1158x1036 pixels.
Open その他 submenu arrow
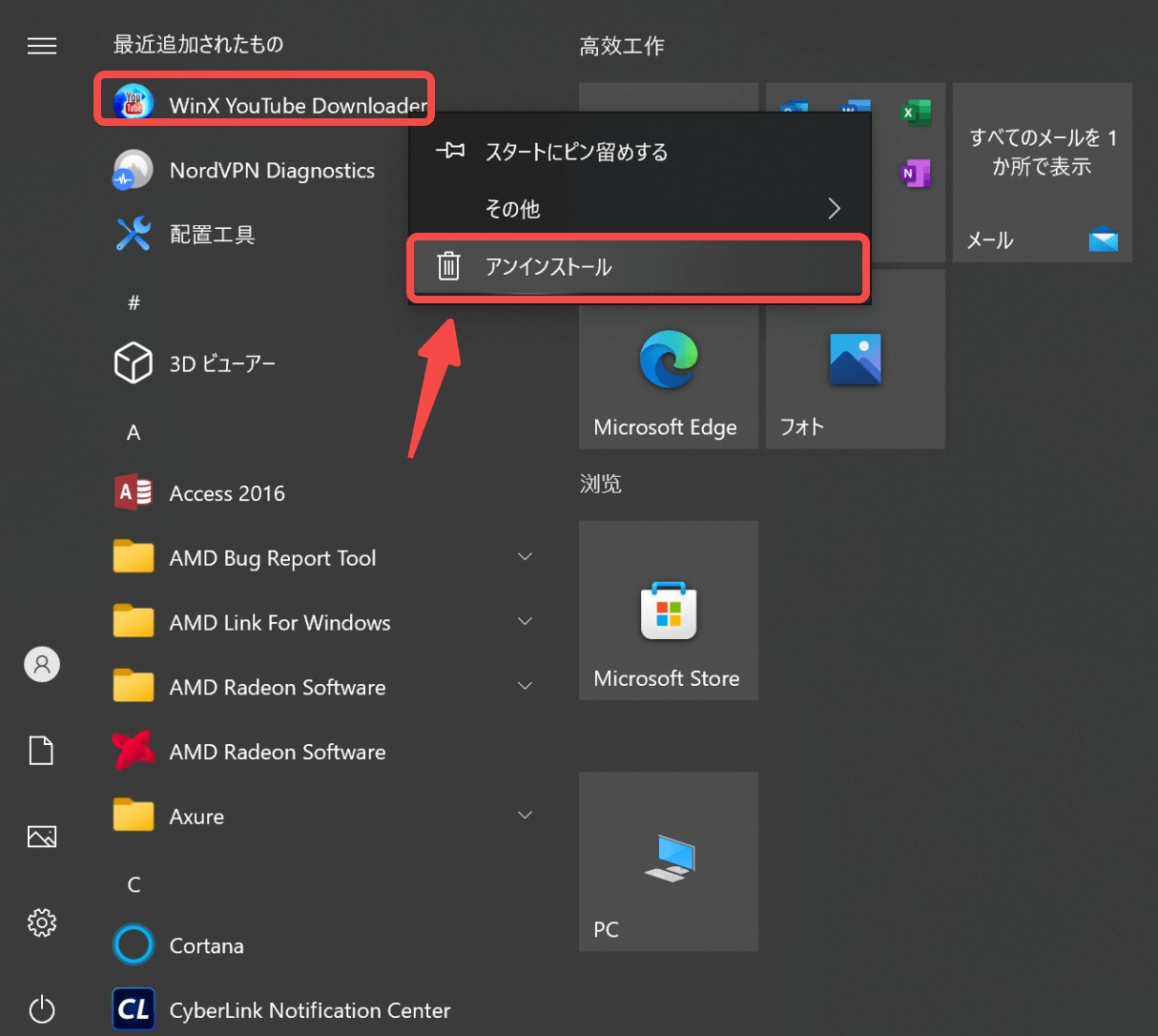point(835,209)
